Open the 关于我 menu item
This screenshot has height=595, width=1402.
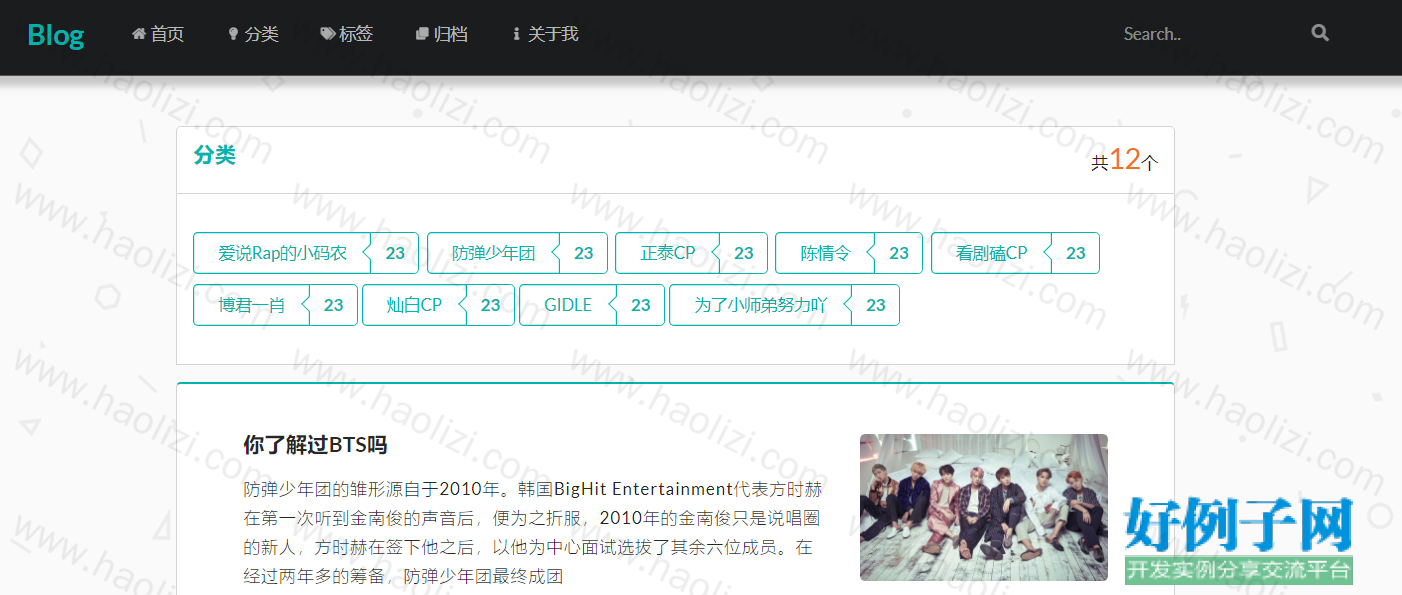(545, 34)
